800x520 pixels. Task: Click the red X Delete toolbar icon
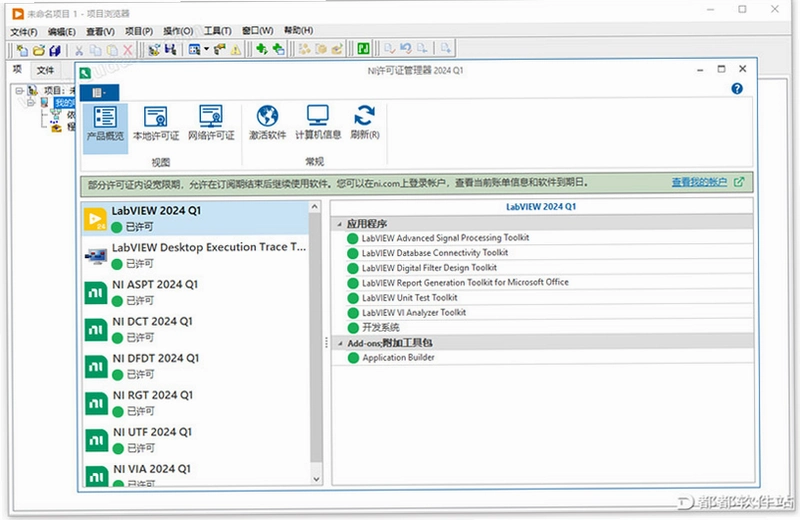pos(128,49)
